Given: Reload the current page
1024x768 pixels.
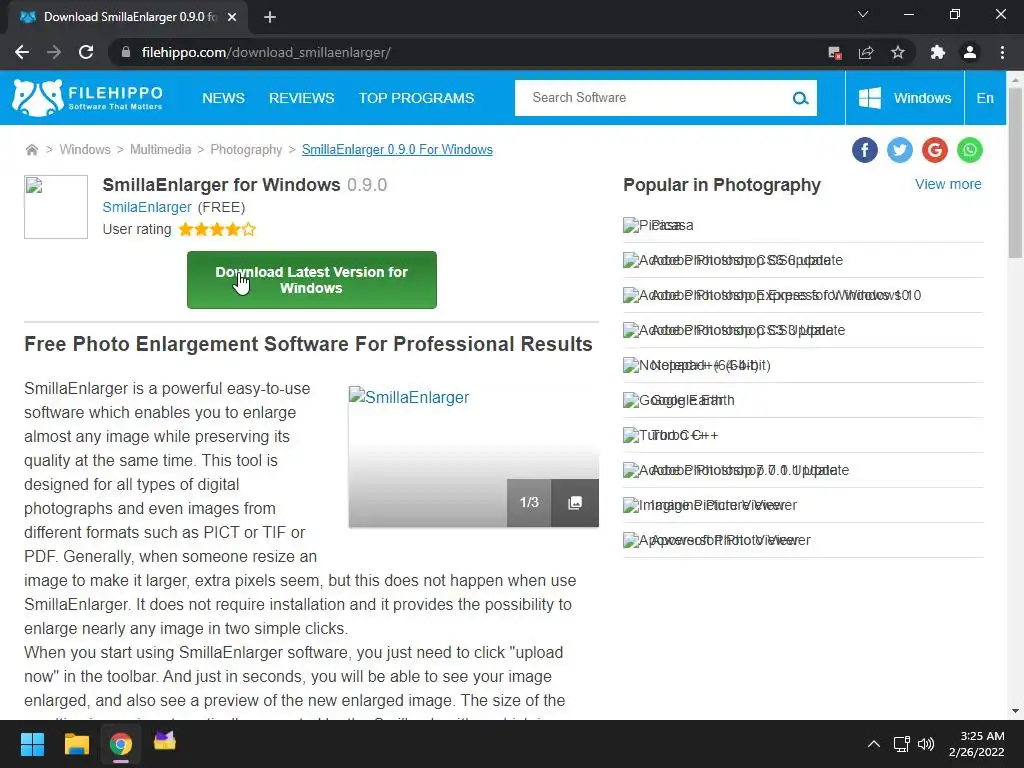Looking at the screenshot, I should point(86,52).
